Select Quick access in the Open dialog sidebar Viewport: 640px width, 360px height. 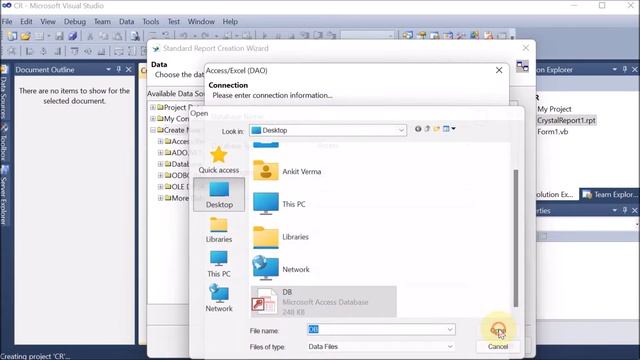[x=219, y=160]
